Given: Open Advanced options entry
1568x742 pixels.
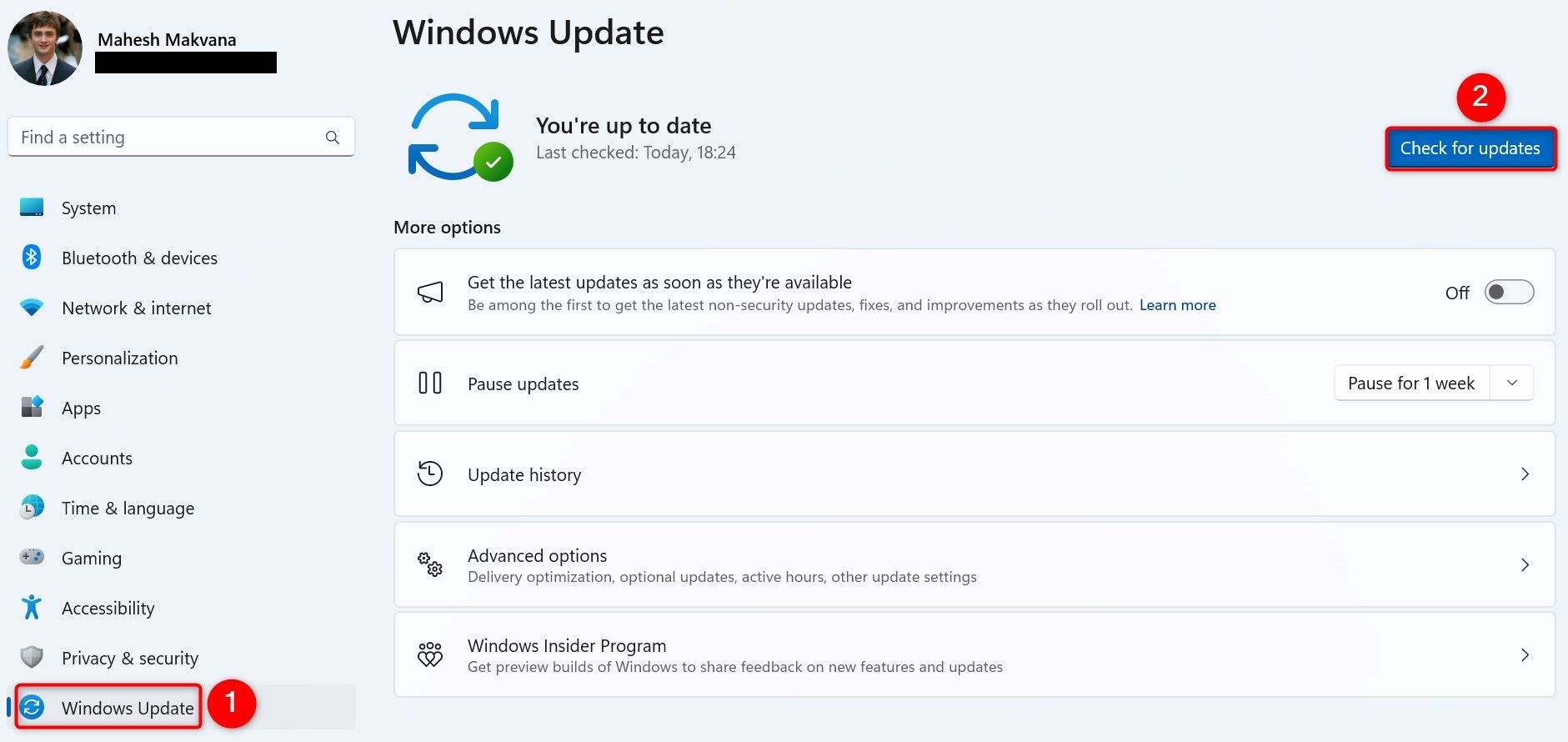Looking at the screenshot, I should 974,564.
